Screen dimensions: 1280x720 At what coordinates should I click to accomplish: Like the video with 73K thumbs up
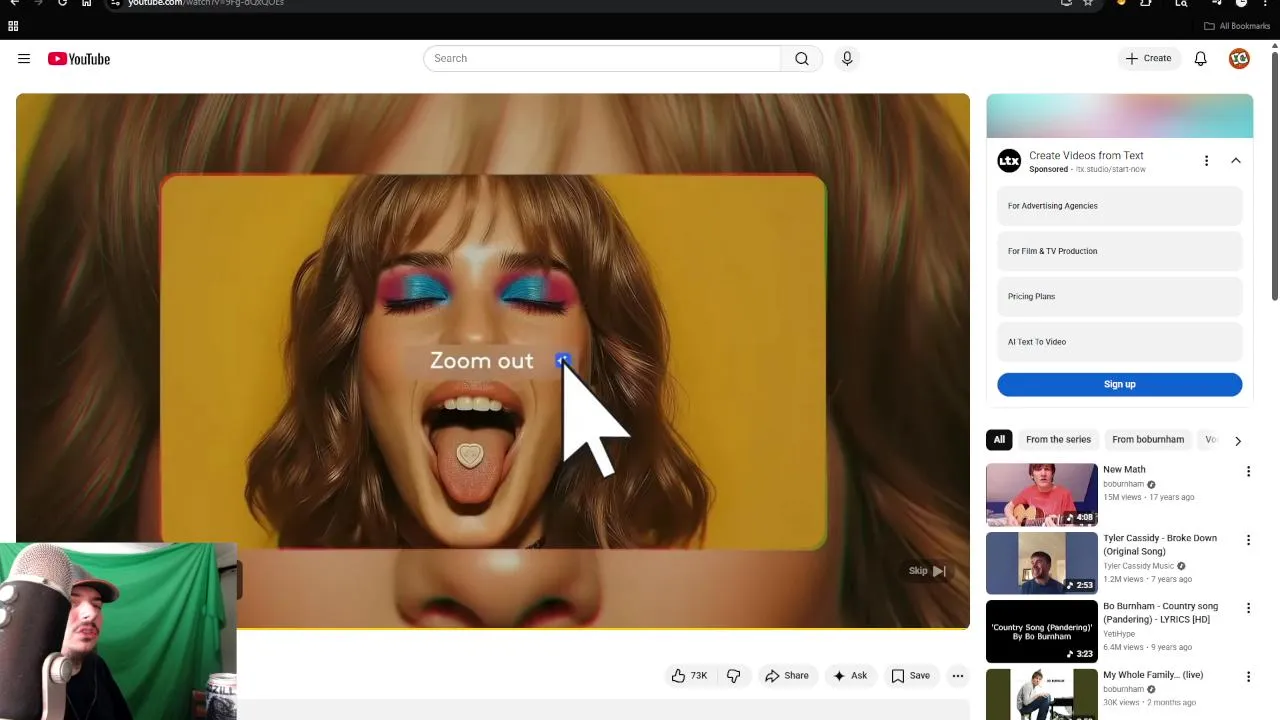(x=689, y=676)
